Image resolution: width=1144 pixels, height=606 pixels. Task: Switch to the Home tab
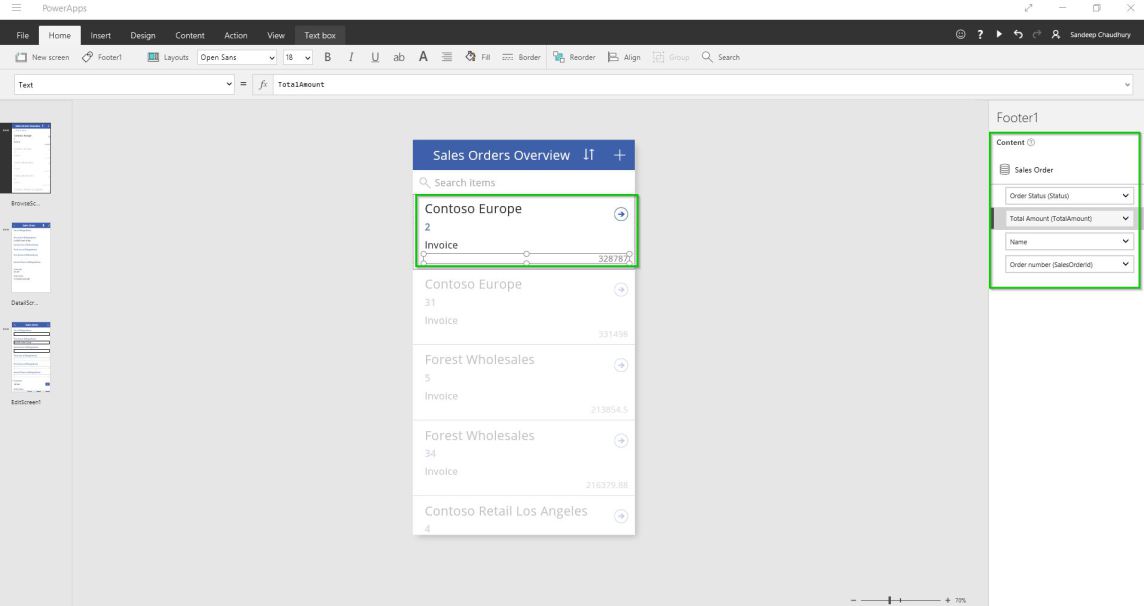(x=60, y=35)
